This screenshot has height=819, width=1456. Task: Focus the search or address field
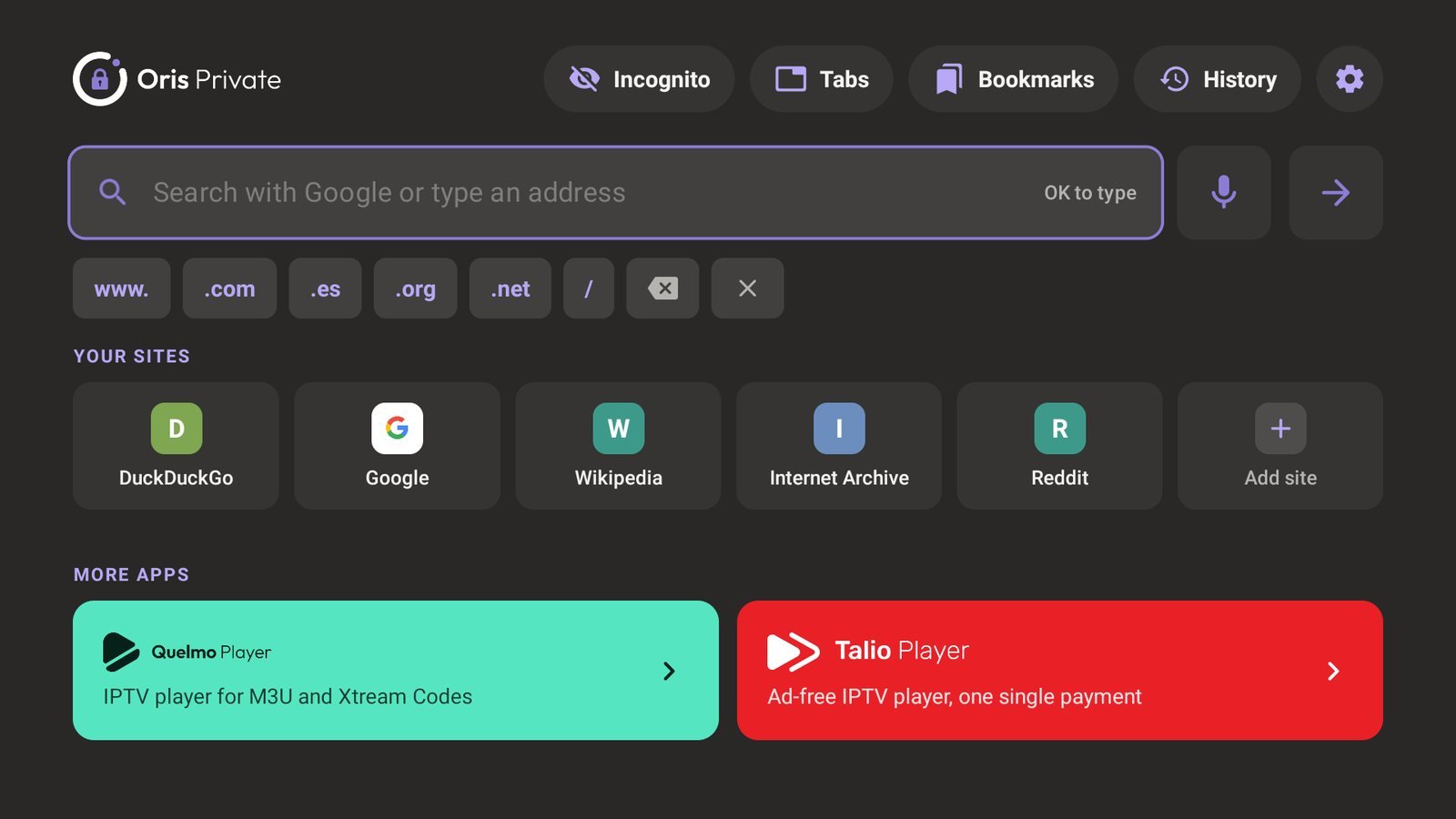coord(616,192)
